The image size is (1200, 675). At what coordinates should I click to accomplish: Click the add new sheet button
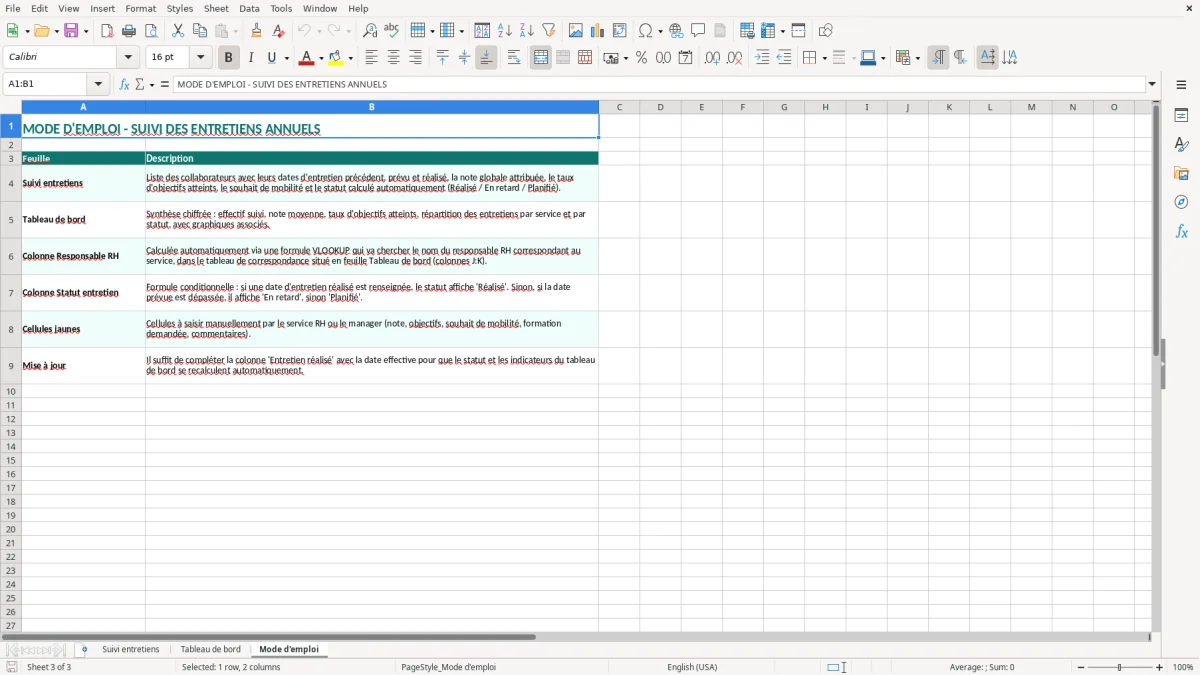click(84, 650)
